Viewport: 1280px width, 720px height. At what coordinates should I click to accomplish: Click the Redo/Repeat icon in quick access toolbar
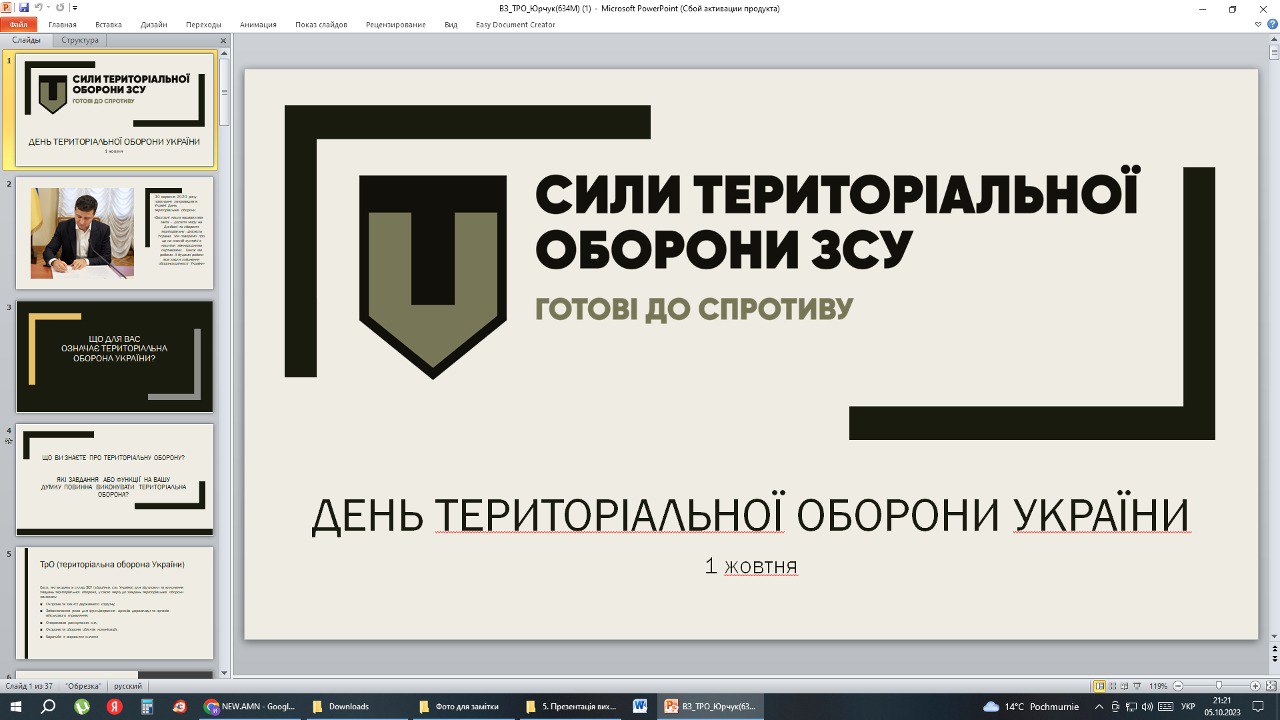[60, 7]
